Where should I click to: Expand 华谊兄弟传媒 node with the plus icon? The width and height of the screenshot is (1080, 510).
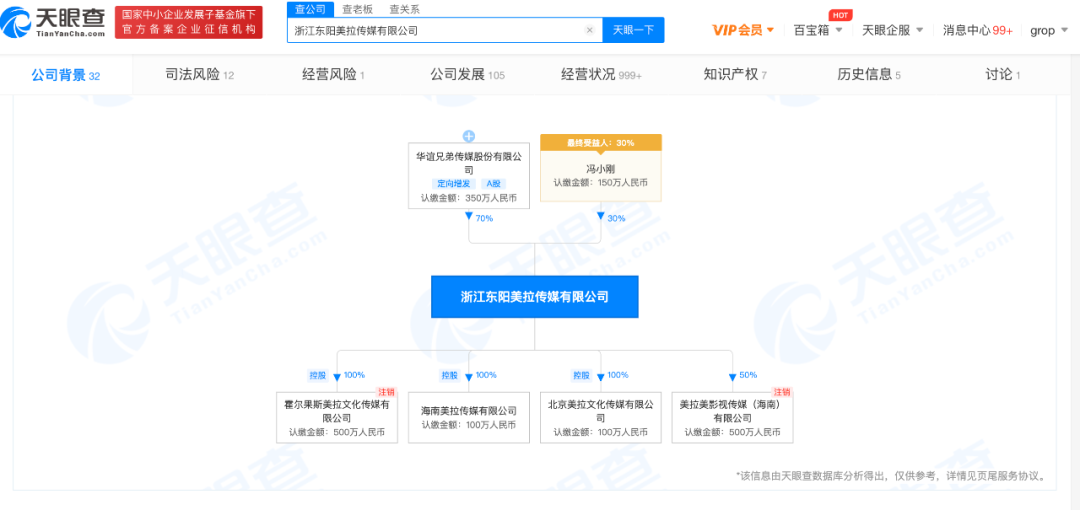[x=469, y=136]
